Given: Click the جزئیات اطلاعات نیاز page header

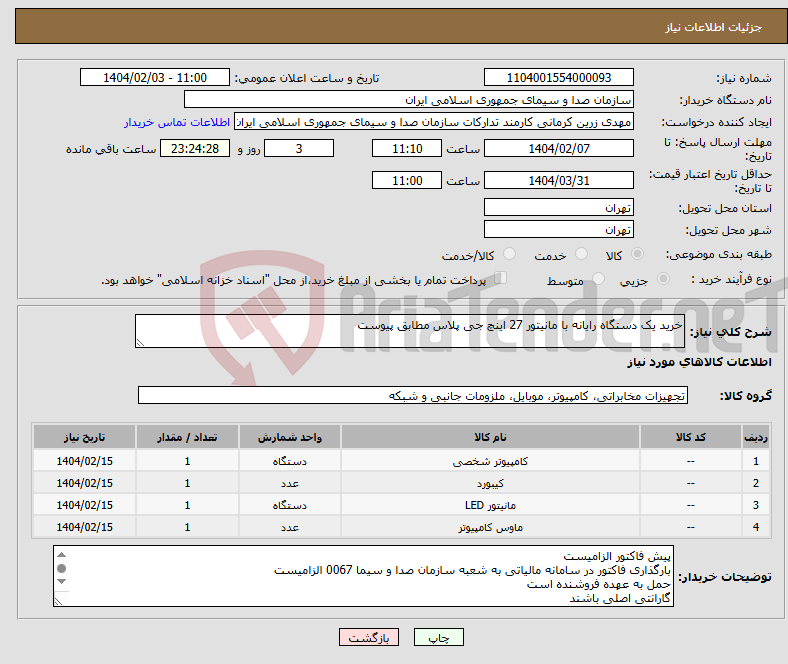Looking at the screenshot, I should pyautogui.click(x=713, y=27).
